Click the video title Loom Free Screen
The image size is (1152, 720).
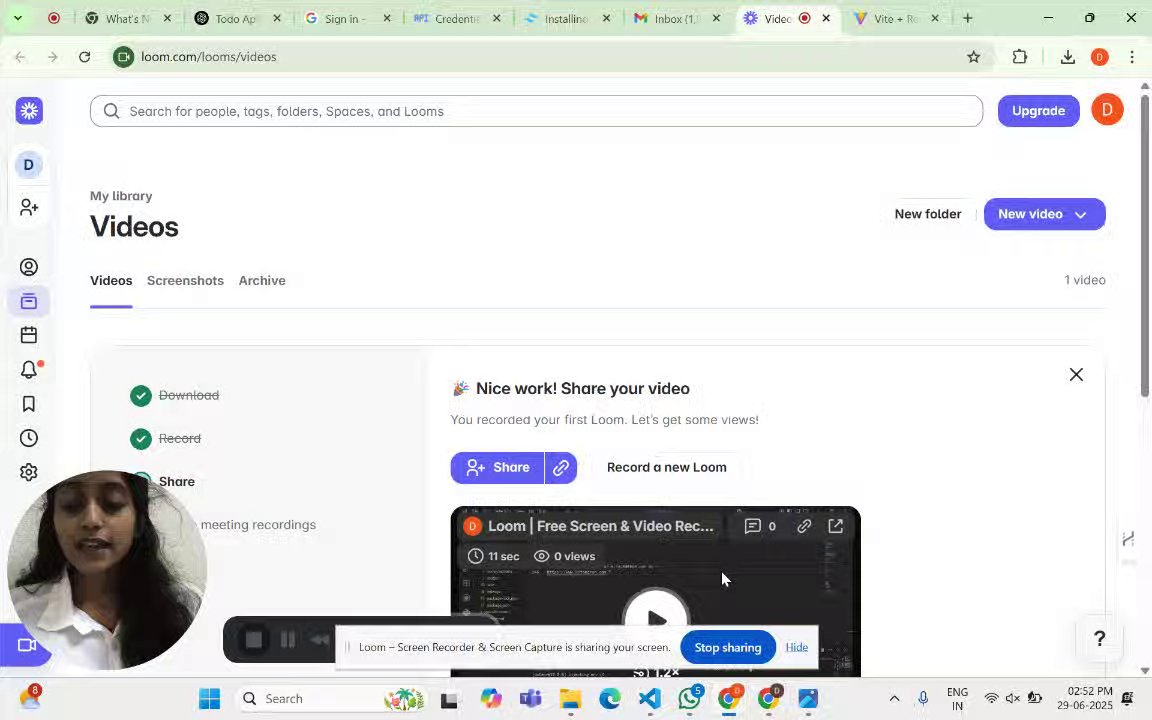point(600,526)
